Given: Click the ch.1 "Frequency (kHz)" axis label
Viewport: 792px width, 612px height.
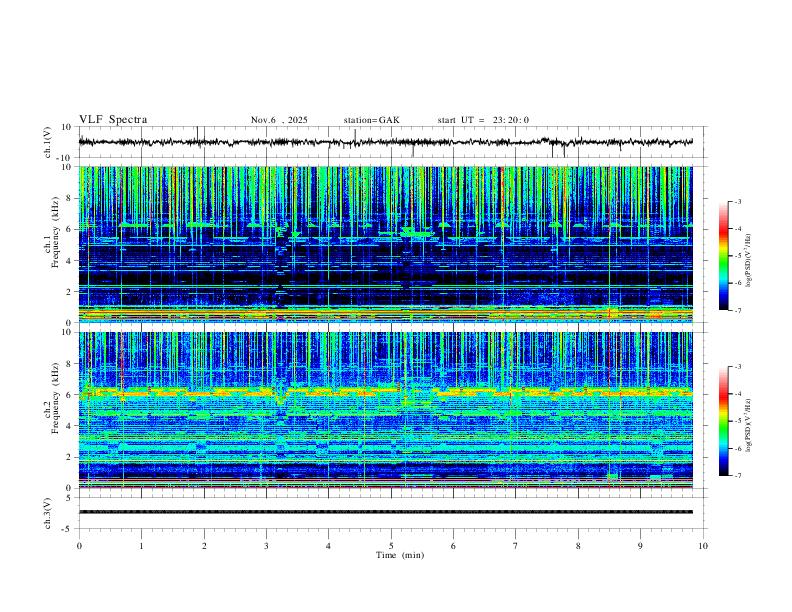Looking at the screenshot, I should [x=55, y=233].
